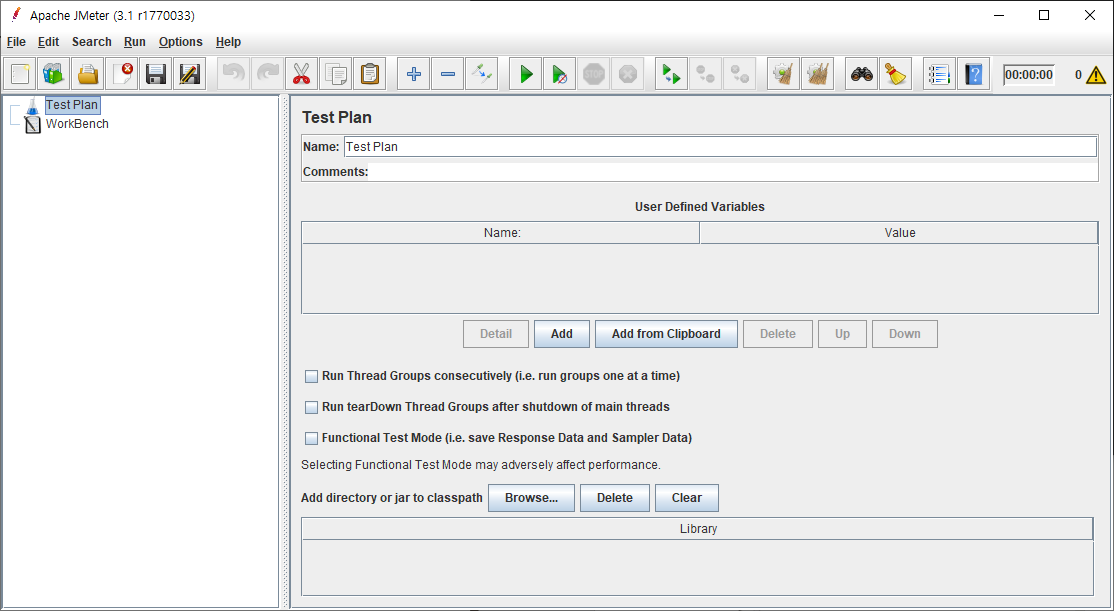Click the Remote Stop All icon
The width and height of the screenshot is (1114, 611).
[705, 74]
